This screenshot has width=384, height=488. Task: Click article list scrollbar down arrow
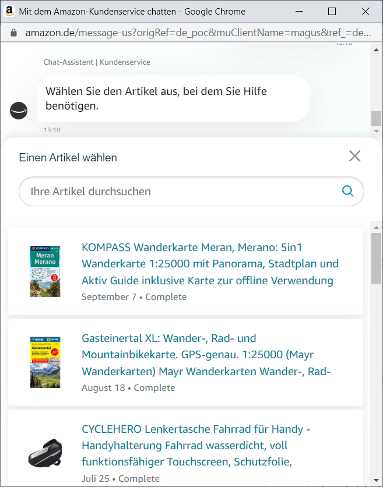[376, 480]
